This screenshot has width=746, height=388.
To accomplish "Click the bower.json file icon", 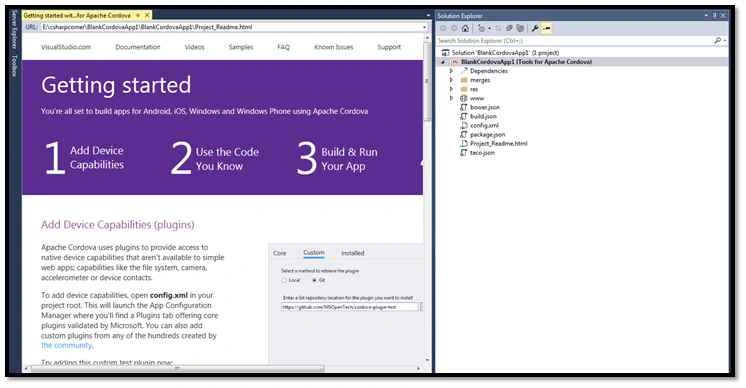I will [x=464, y=107].
